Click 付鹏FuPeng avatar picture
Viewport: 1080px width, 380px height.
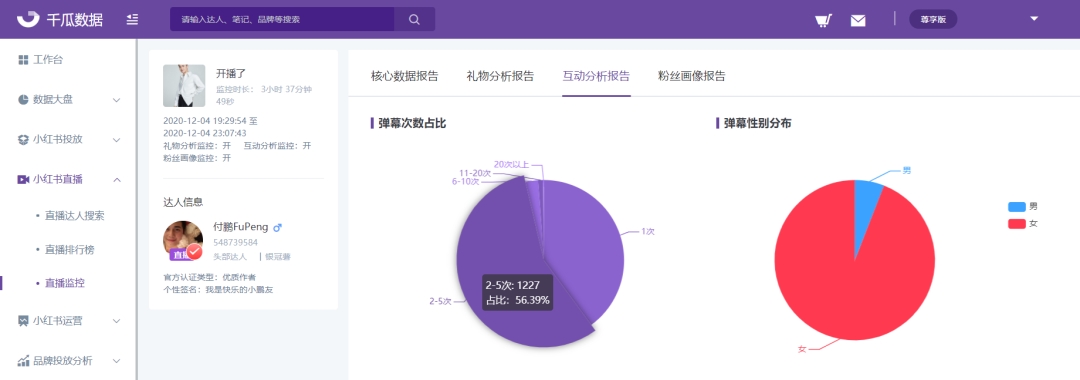point(183,241)
